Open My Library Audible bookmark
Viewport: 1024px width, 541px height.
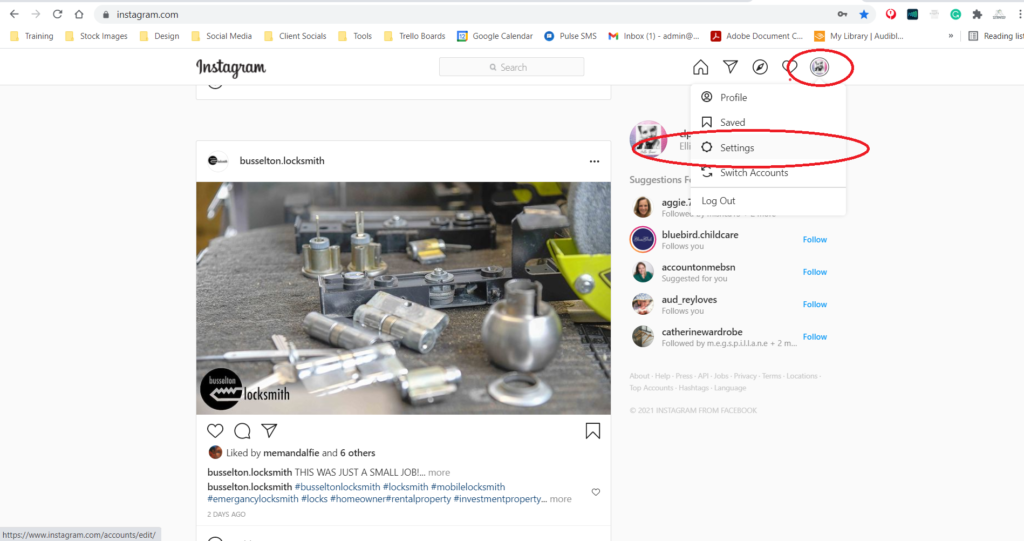tap(859, 36)
